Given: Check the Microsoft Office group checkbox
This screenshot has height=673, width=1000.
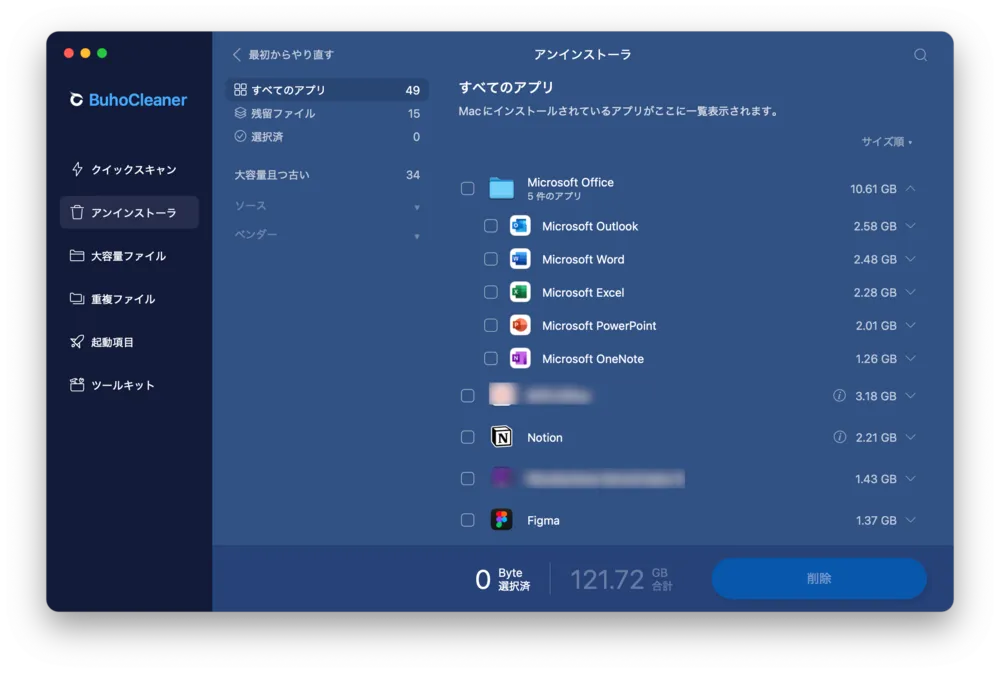Looking at the screenshot, I should 467,188.
